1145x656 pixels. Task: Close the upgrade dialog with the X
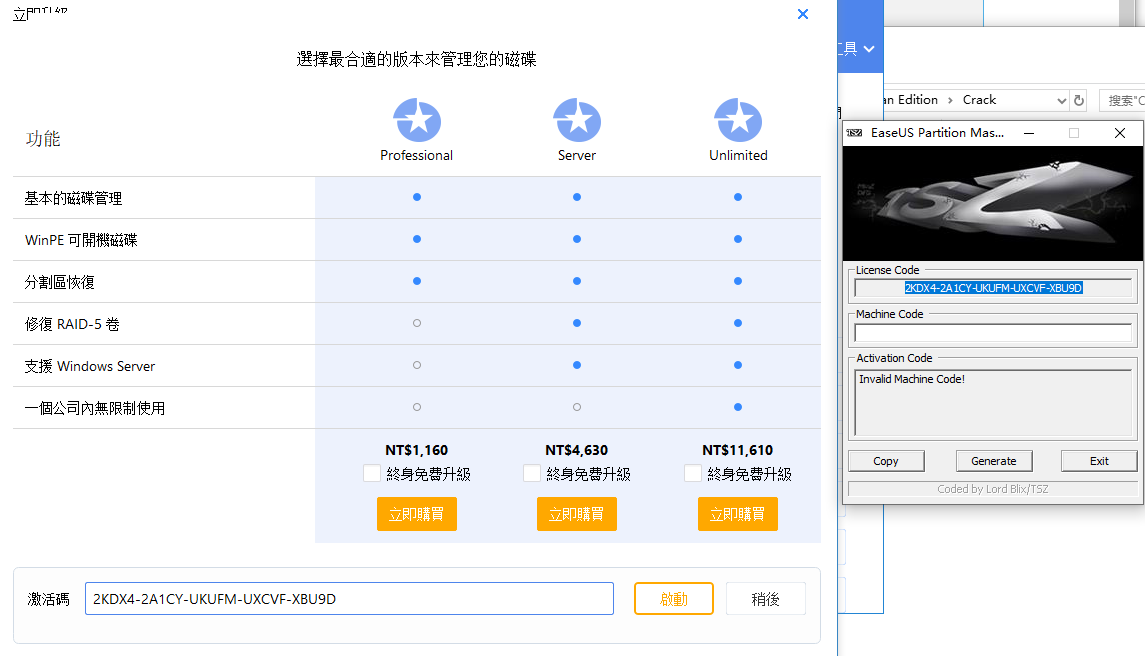[803, 14]
